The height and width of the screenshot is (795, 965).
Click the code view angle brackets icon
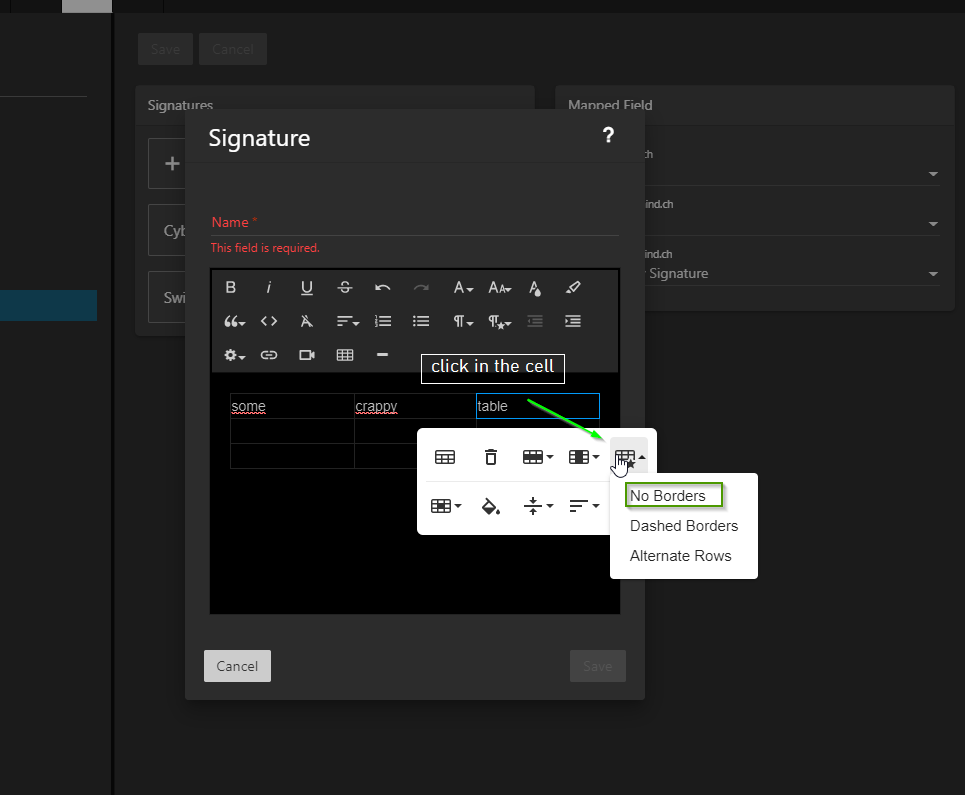pos(269,321)
